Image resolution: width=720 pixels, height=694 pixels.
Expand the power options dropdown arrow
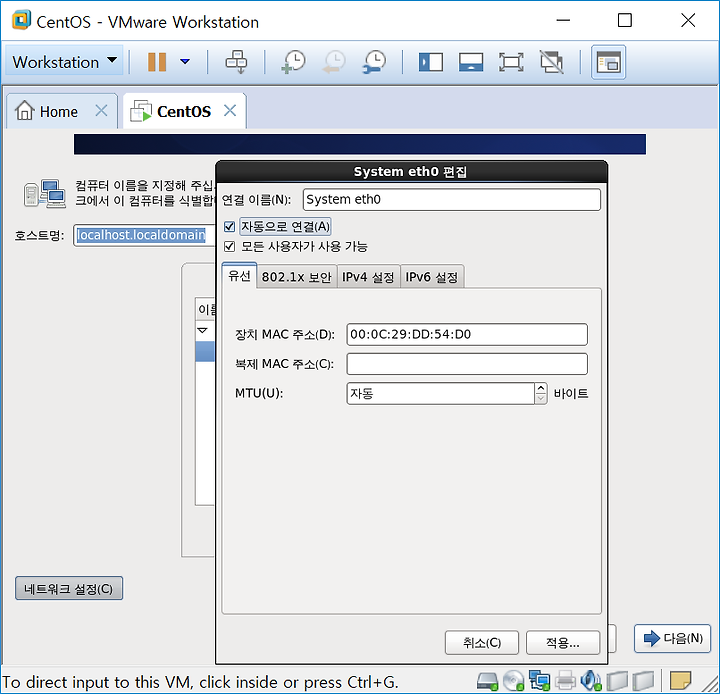(185, 61)
